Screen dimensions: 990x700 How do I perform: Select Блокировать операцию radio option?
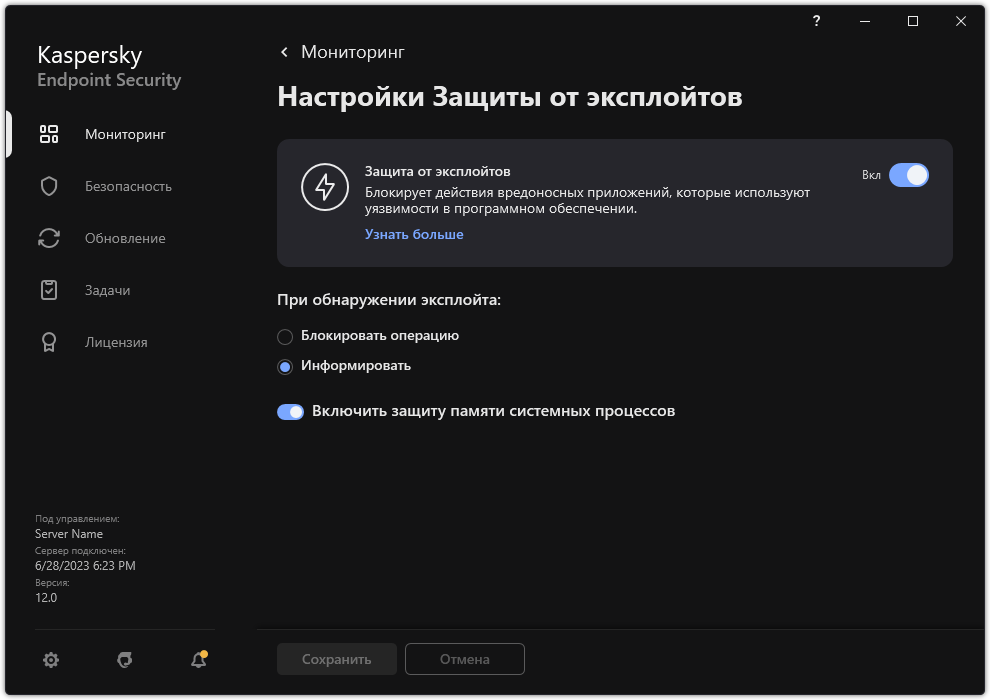(285, 336)
